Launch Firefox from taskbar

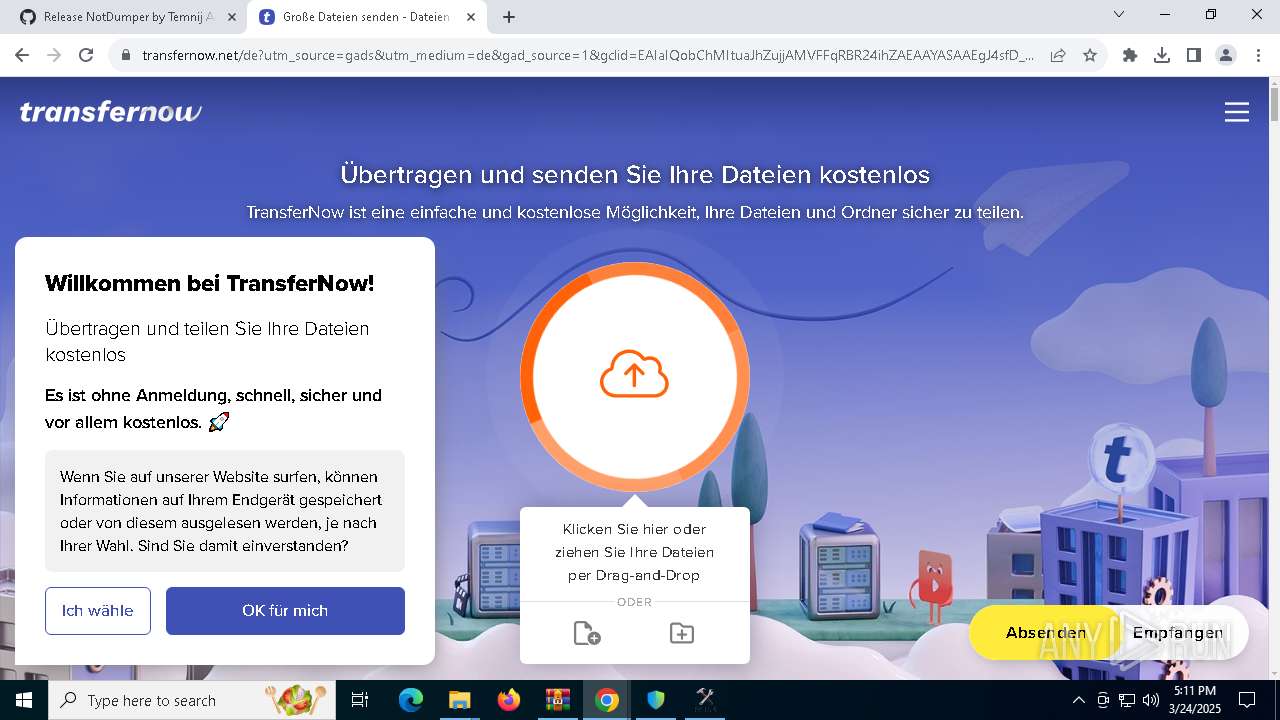[x=509, y=700]
